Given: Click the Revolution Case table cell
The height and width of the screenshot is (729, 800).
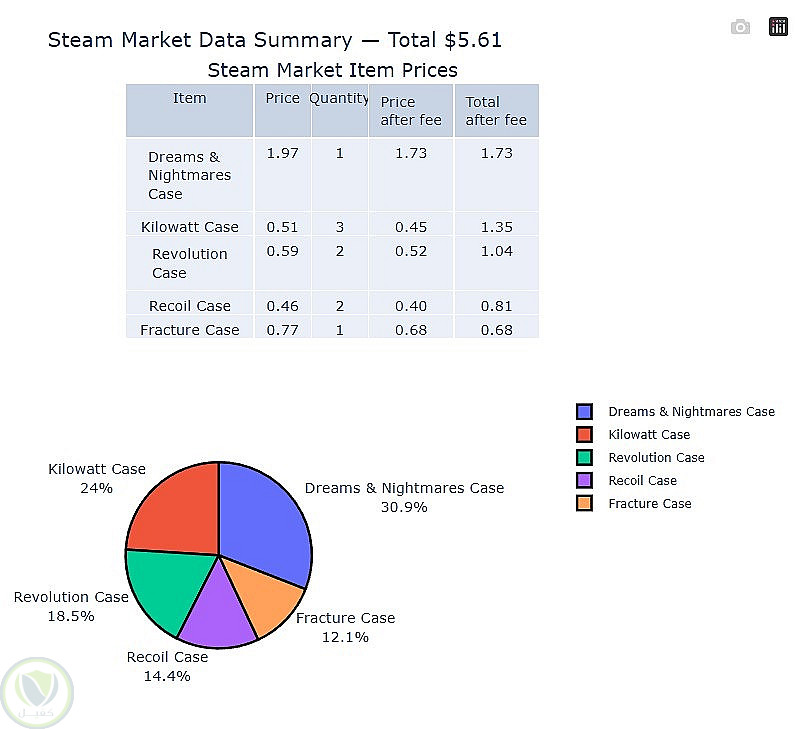Looking at the screenshot, I should (189, 263).
